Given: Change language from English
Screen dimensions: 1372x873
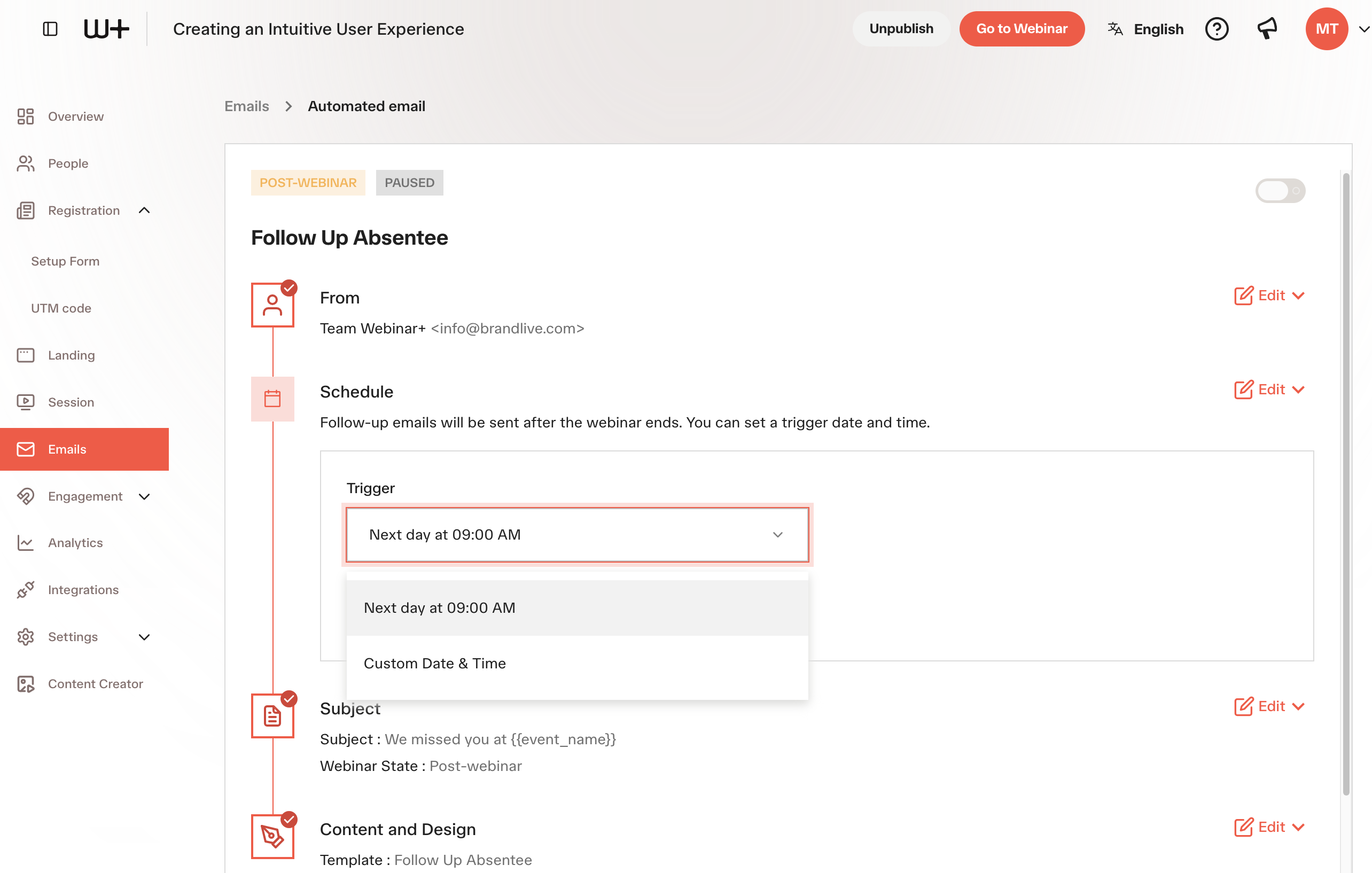Looking at the screenshot, I should point(1158,29).
